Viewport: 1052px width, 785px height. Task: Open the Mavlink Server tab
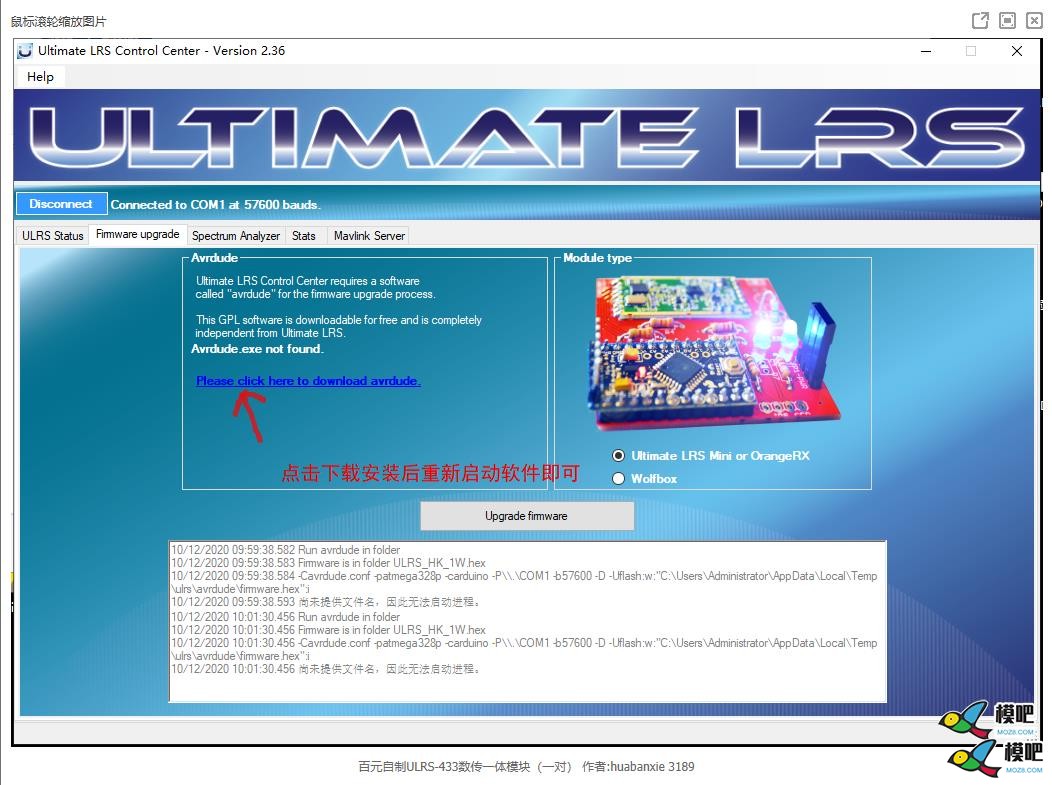(369, 236)
